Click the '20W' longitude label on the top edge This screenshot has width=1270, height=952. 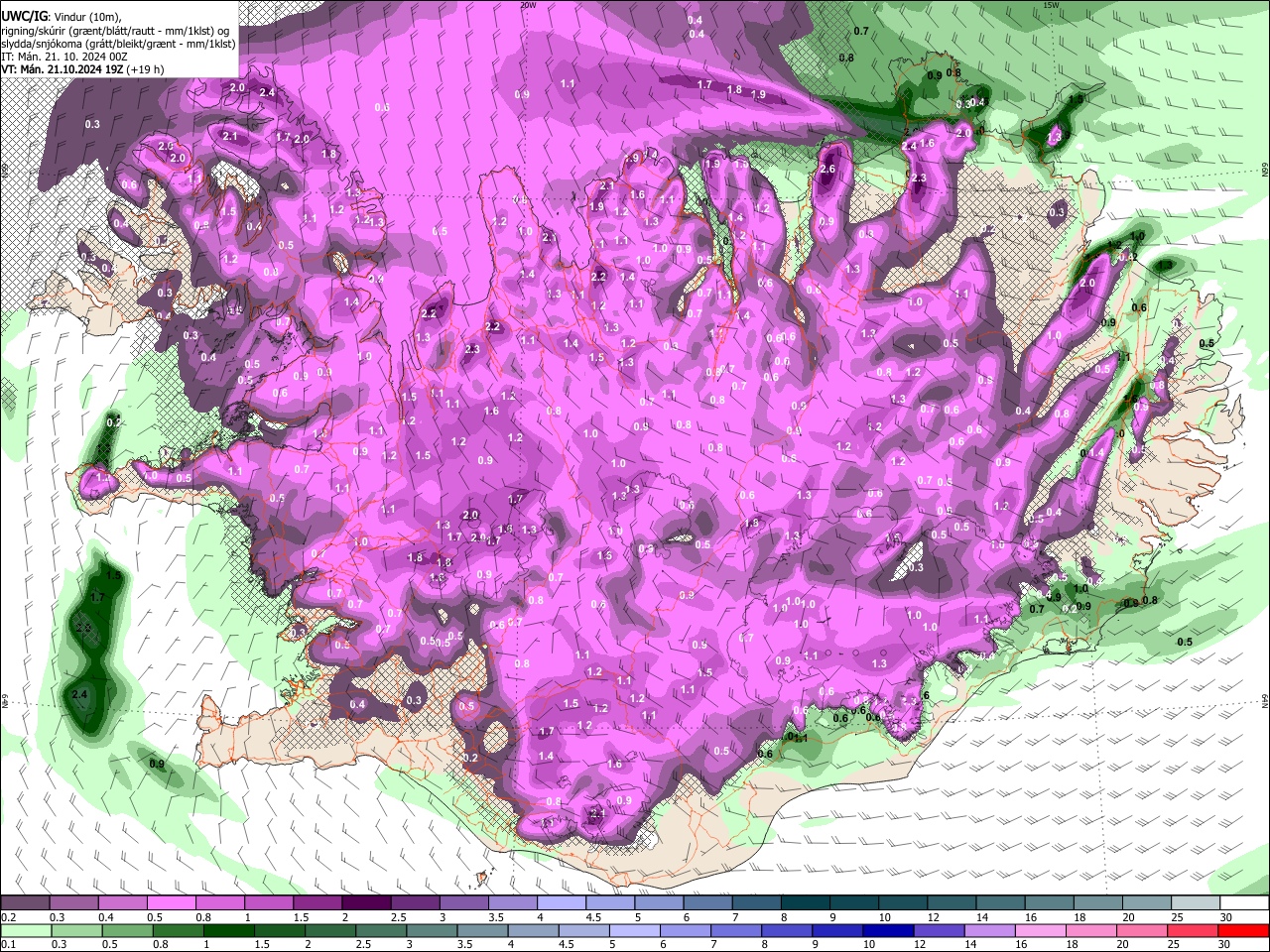click(x=528, y=5)
